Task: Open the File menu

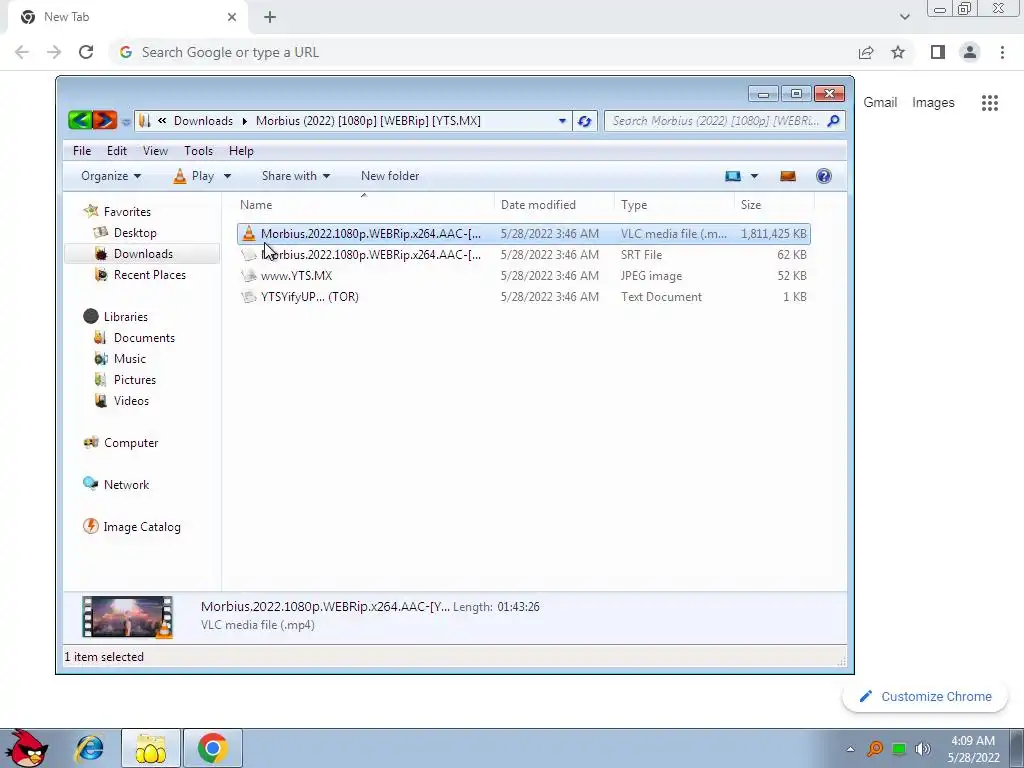Action: [x=82, y=151]
